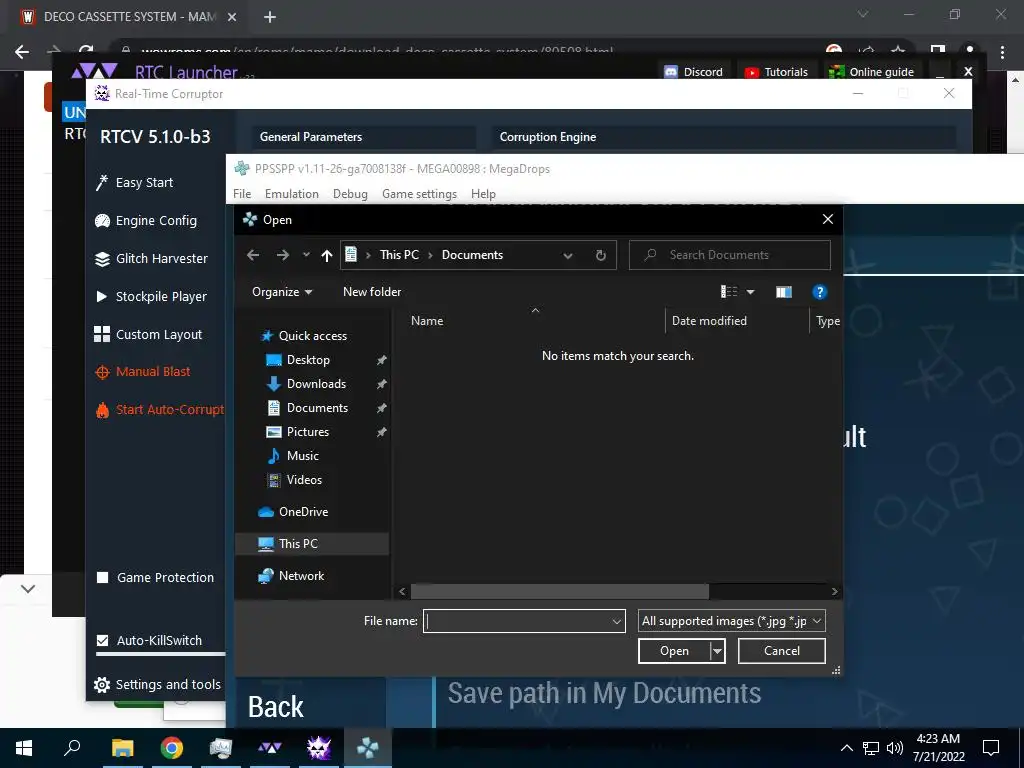Select This PC in navigation pane
1024x768 pixels.
298,544
